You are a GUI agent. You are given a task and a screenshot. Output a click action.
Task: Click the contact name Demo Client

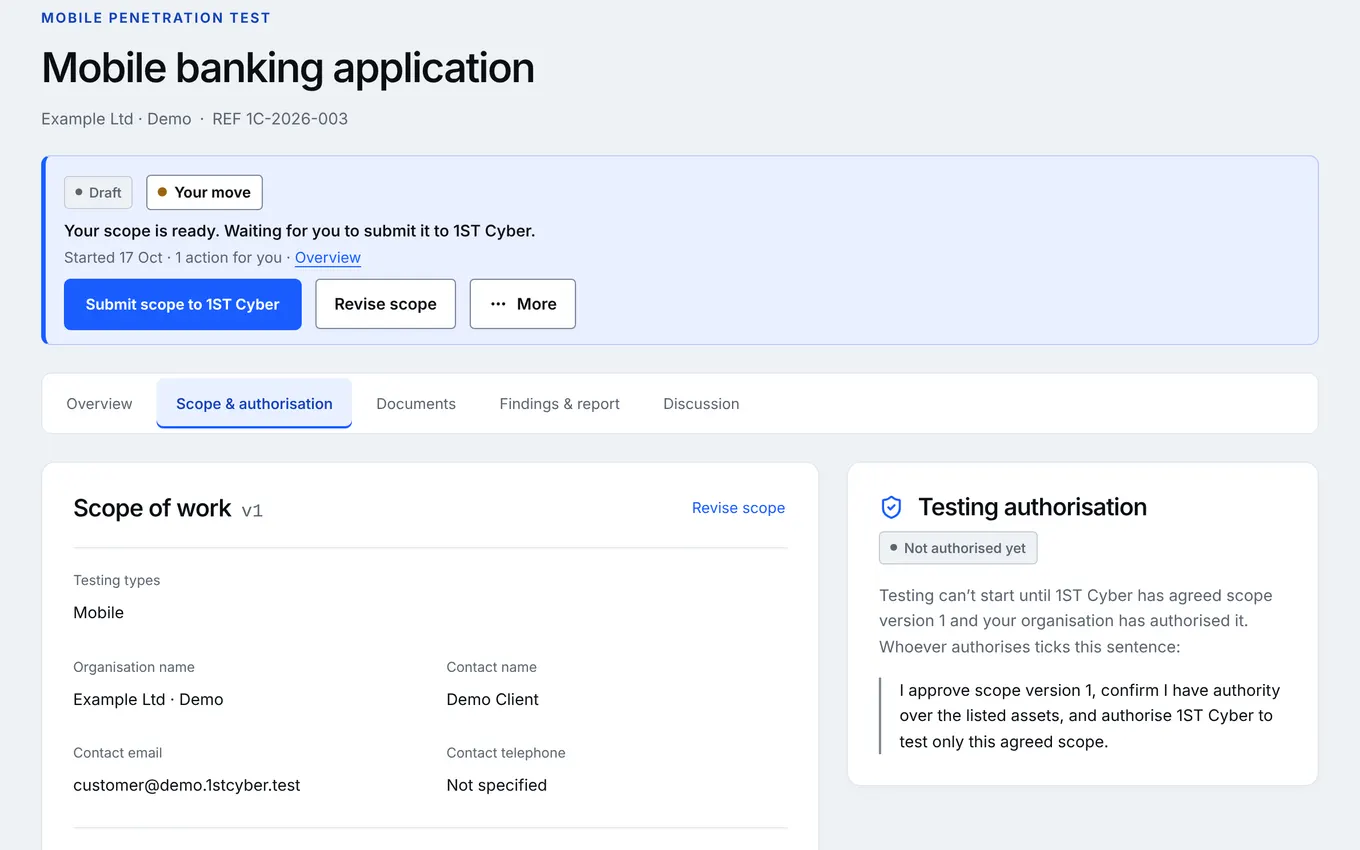pyautogui.click(x=493, y=699)
